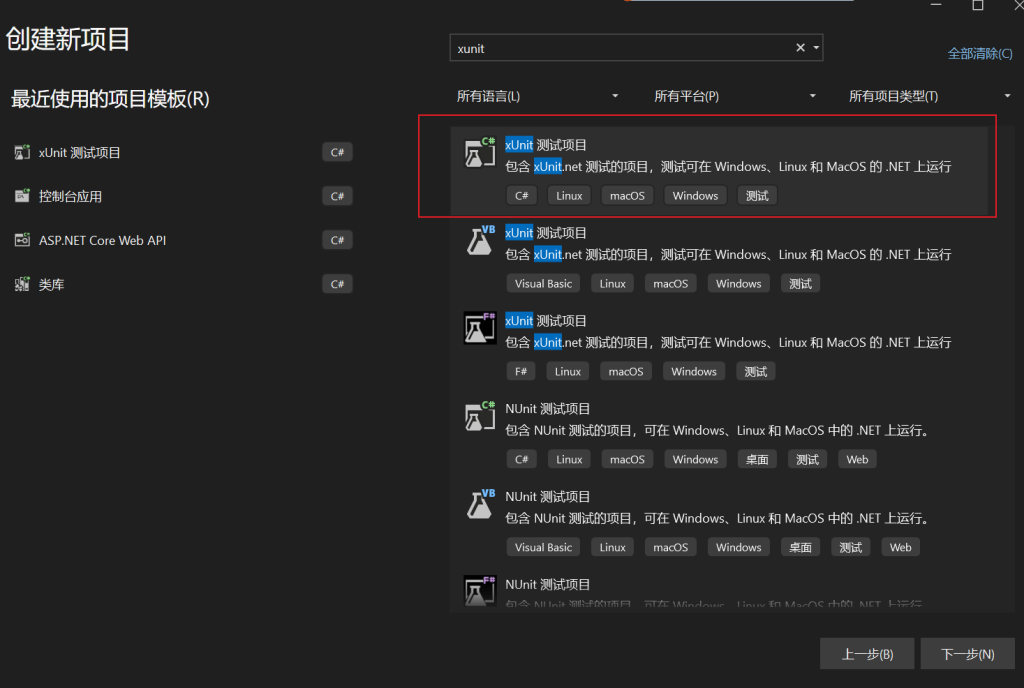Click into the xunit search input field

click(x=620, y=48)
